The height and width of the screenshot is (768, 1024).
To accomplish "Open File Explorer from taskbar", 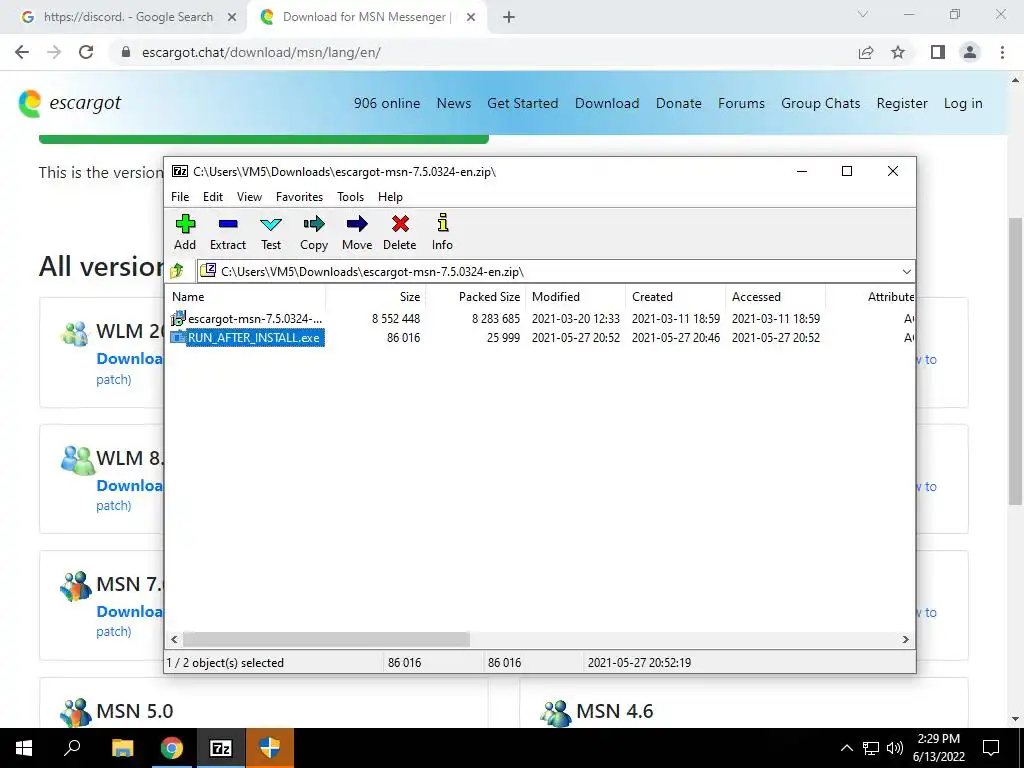I will 122,748.
